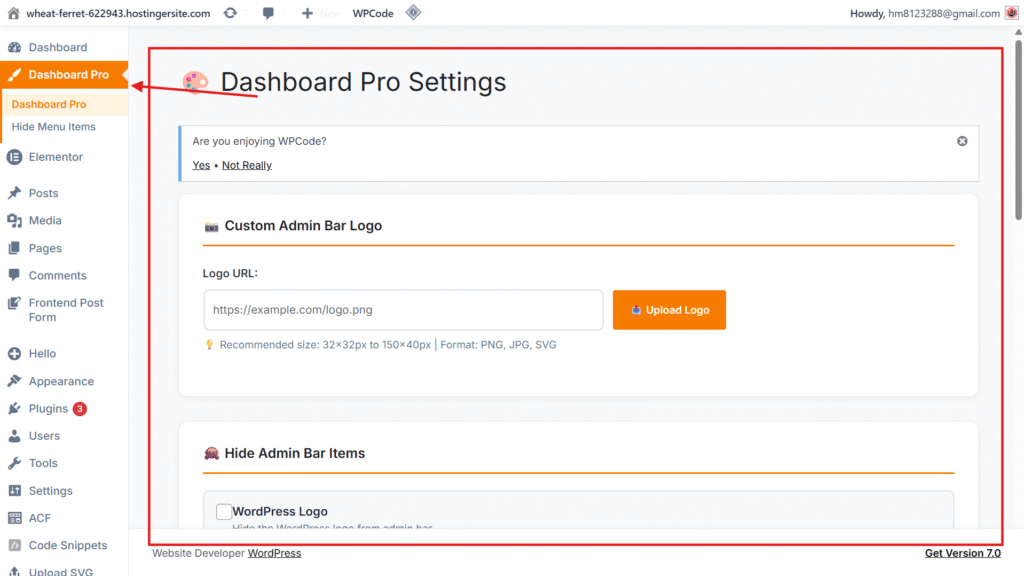Go to Posts
This screenshot has width=1024, height=576.
43,193
